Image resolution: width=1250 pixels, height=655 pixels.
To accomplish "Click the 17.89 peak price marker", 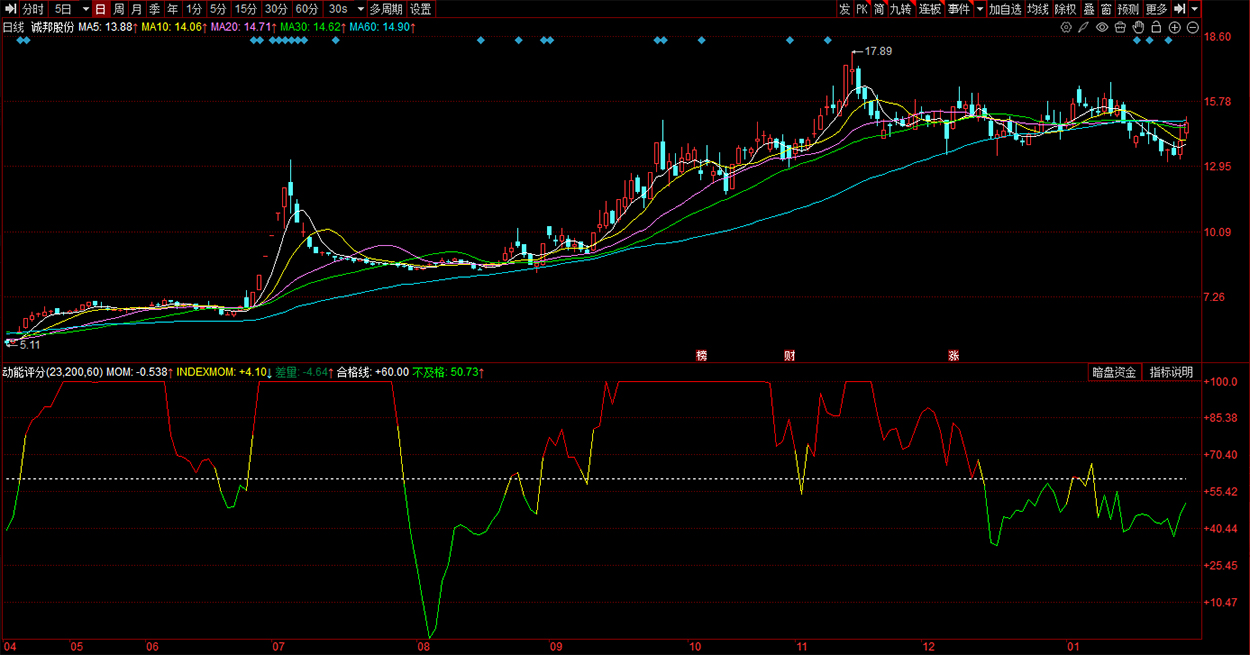I will (877, 51).
